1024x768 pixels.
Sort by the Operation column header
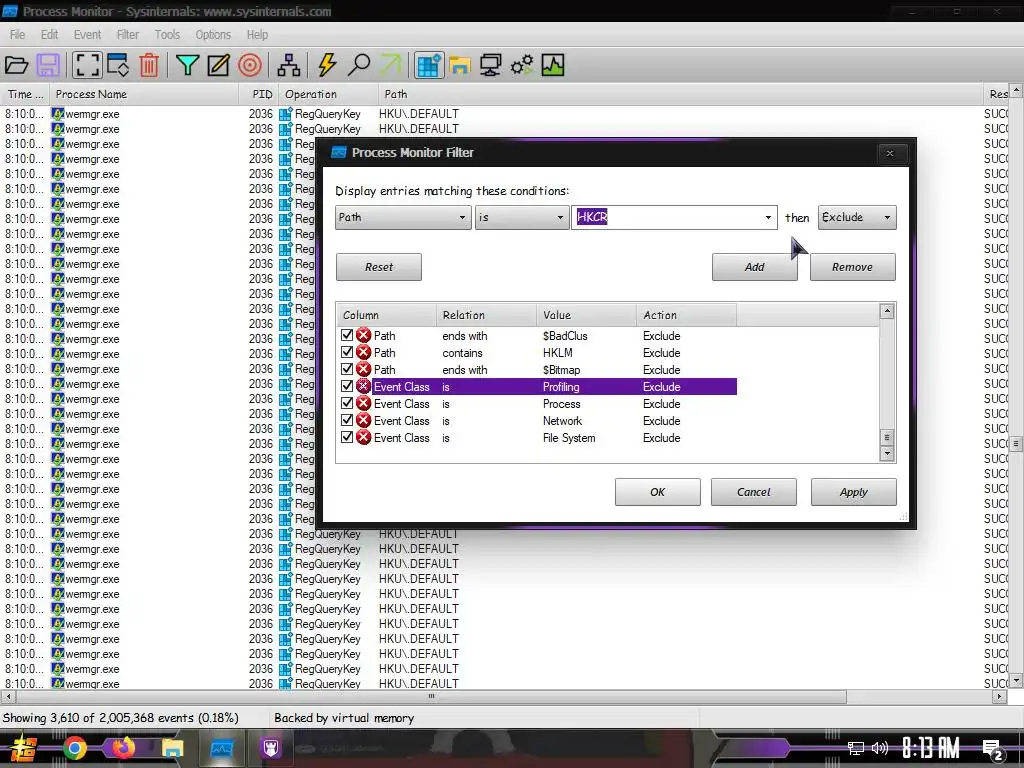pyautogui.click(x=328, y=94)
